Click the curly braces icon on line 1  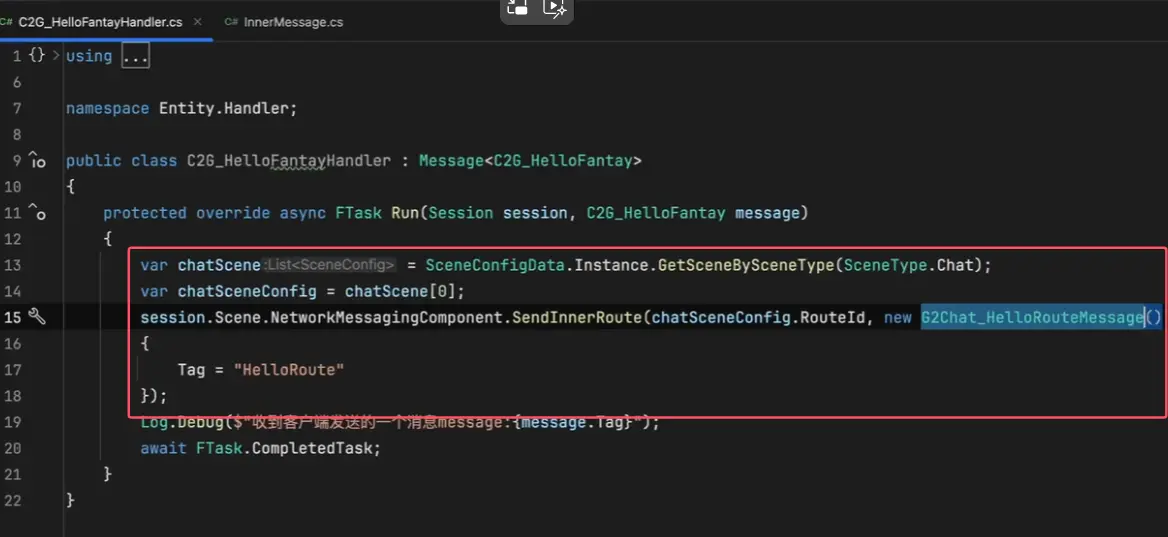36,55
